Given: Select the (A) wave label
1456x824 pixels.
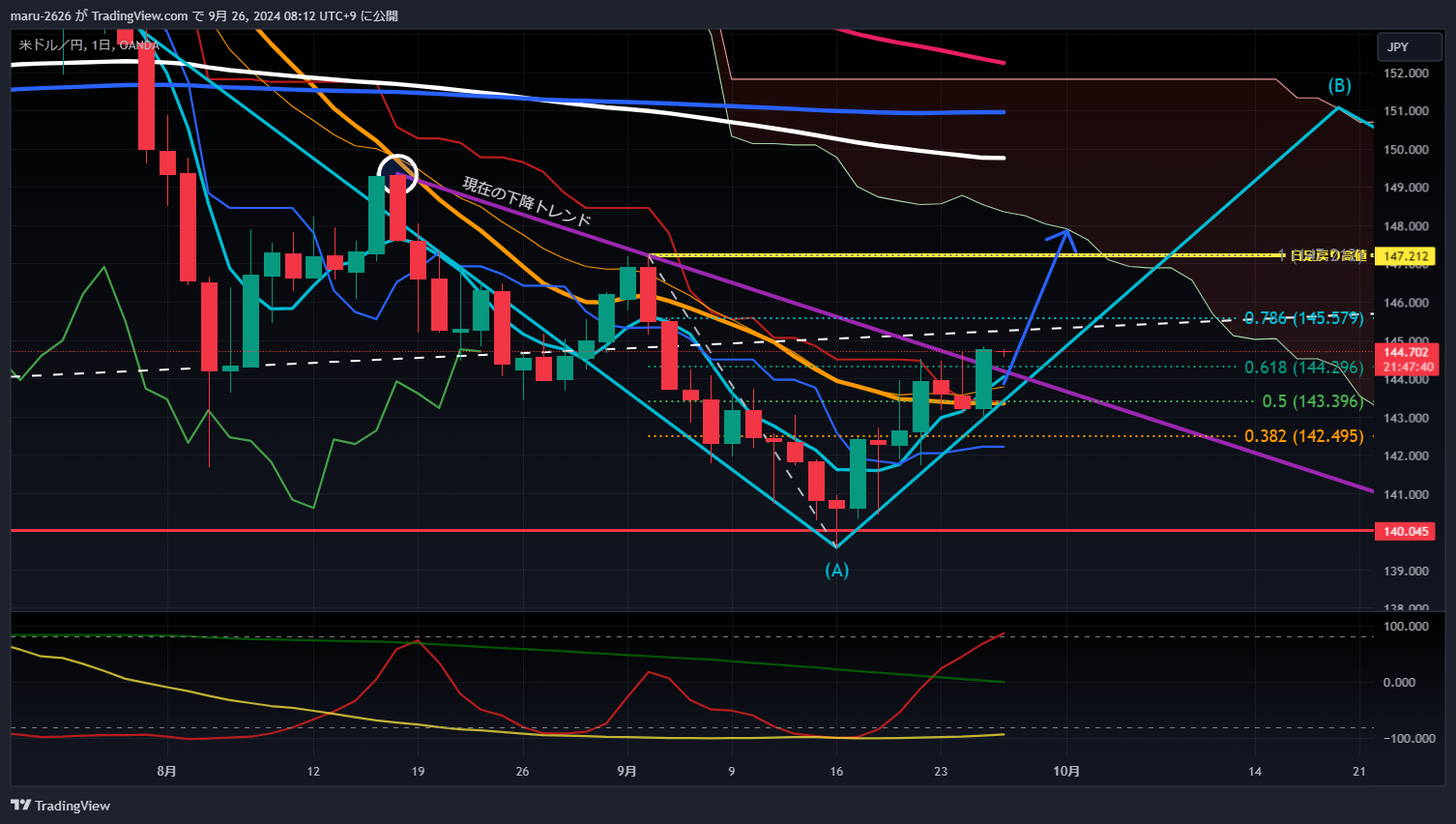Looking at the screenshot, I should (837, 571).
